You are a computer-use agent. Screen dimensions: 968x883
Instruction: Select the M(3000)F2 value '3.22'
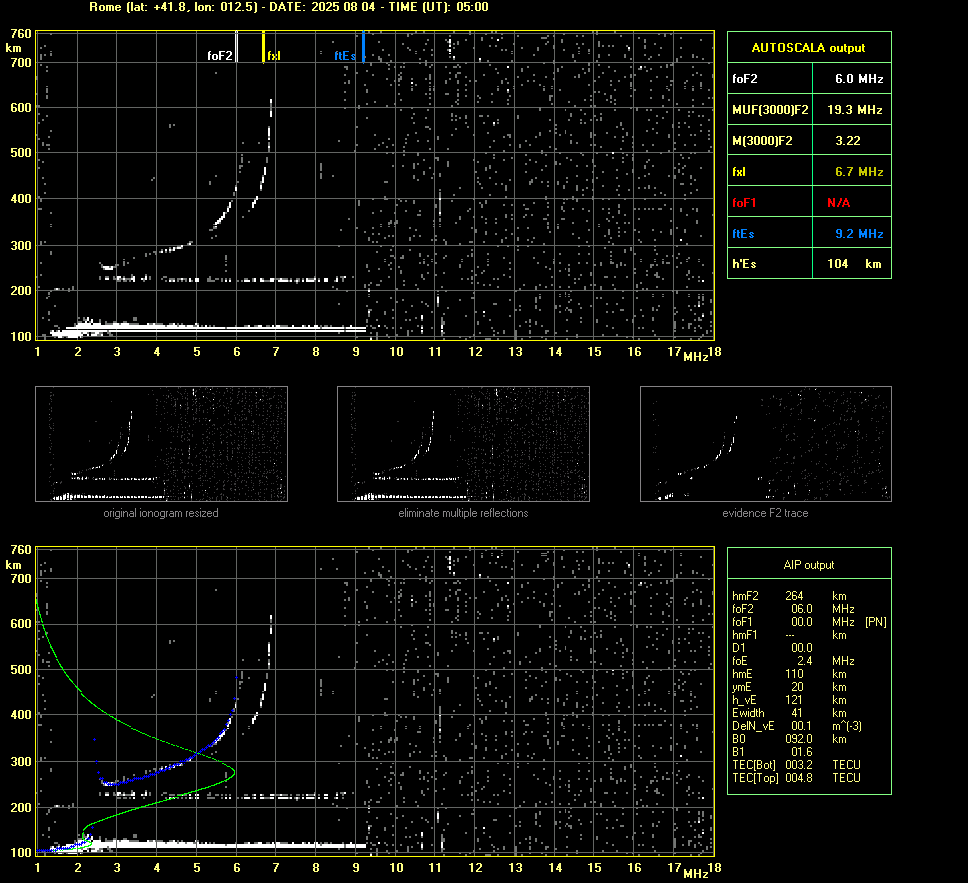click(848, 141)
